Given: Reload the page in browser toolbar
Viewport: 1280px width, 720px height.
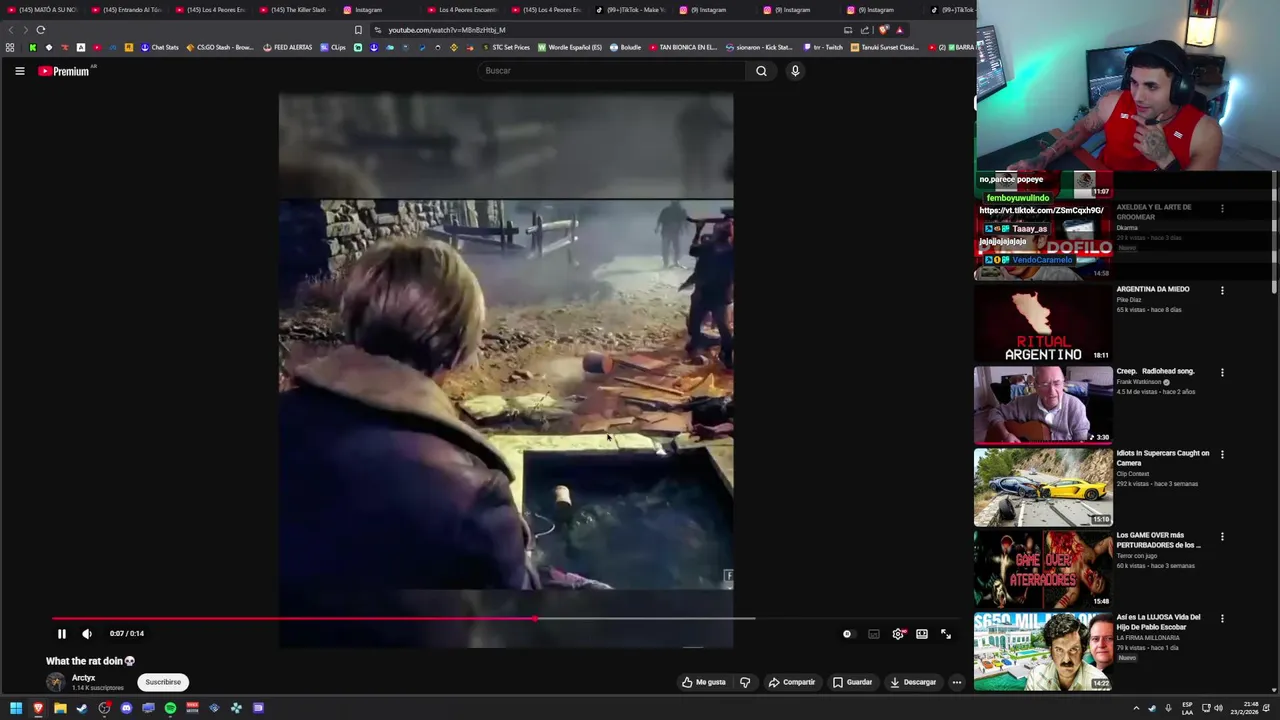Looking at the screenshot, I should (x=41, y=30).
